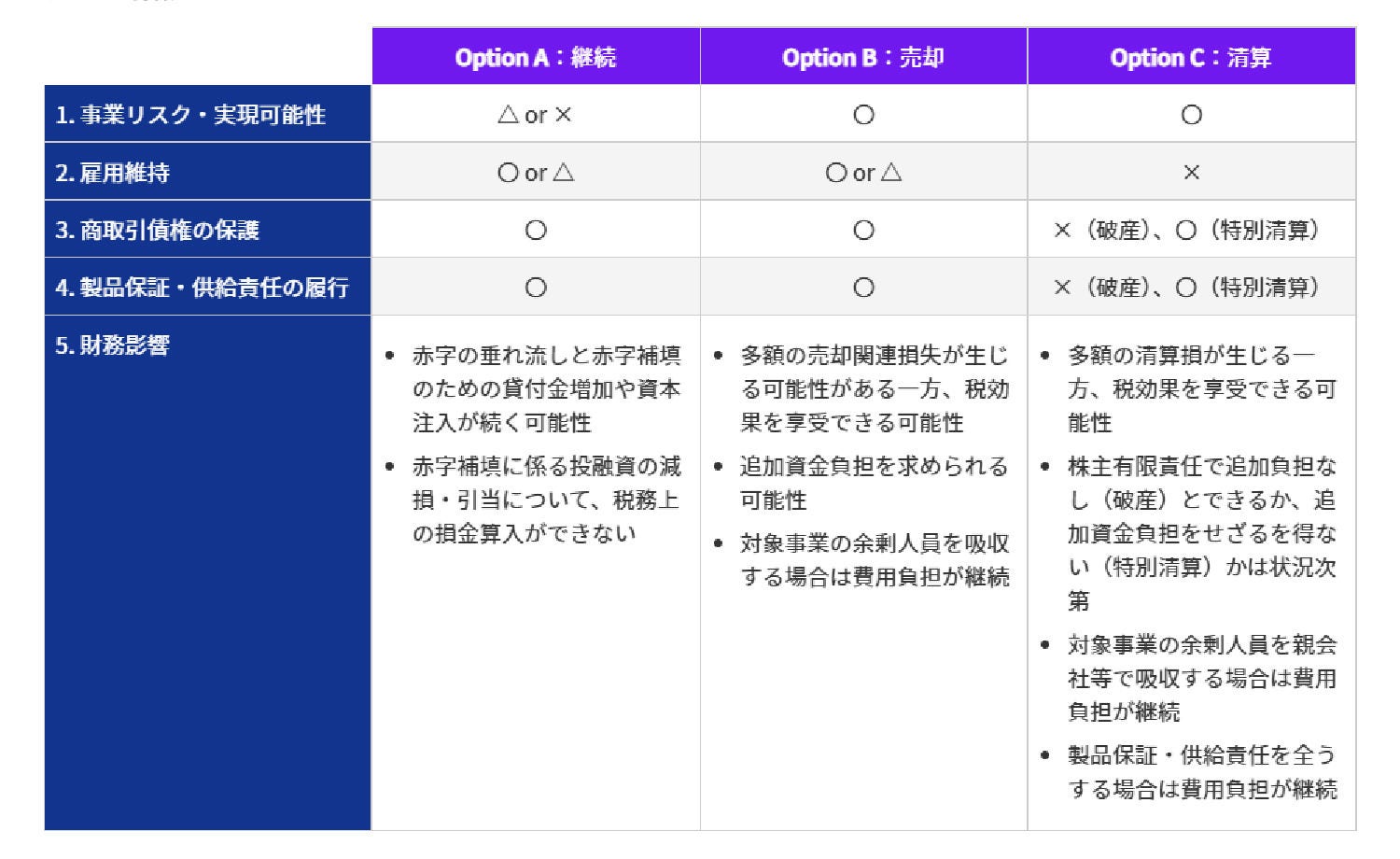The height and width of the screenshot is (859, 1400).
Task: Click the × mark for 雇用維持 under Option C
Action: [1191, 172]
